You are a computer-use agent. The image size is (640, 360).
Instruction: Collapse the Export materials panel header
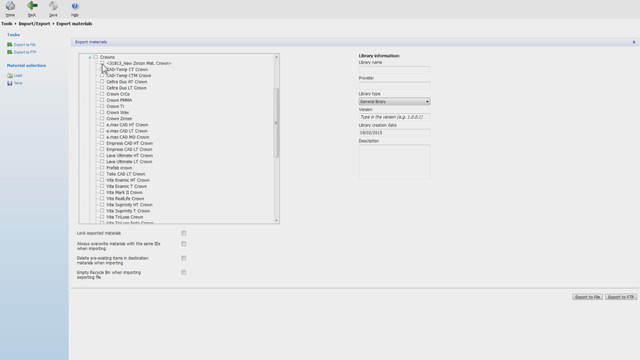click(634, 42)
